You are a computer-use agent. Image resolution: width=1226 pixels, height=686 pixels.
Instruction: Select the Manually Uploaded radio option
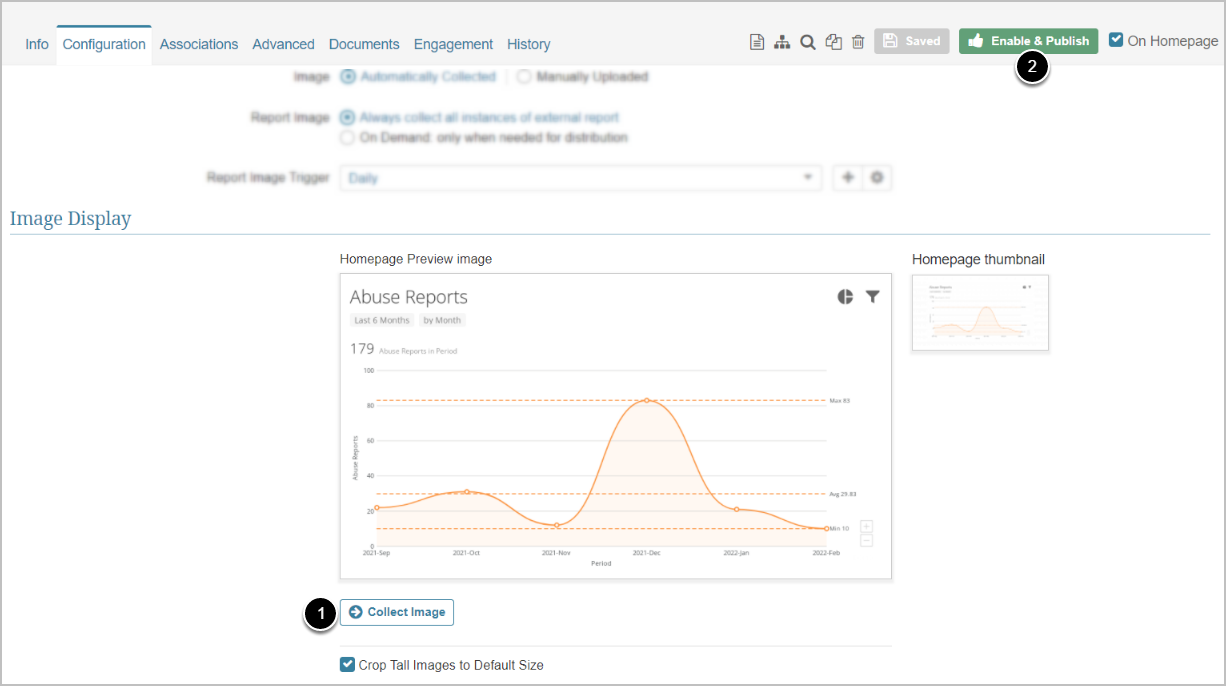[x=524, y=77]
